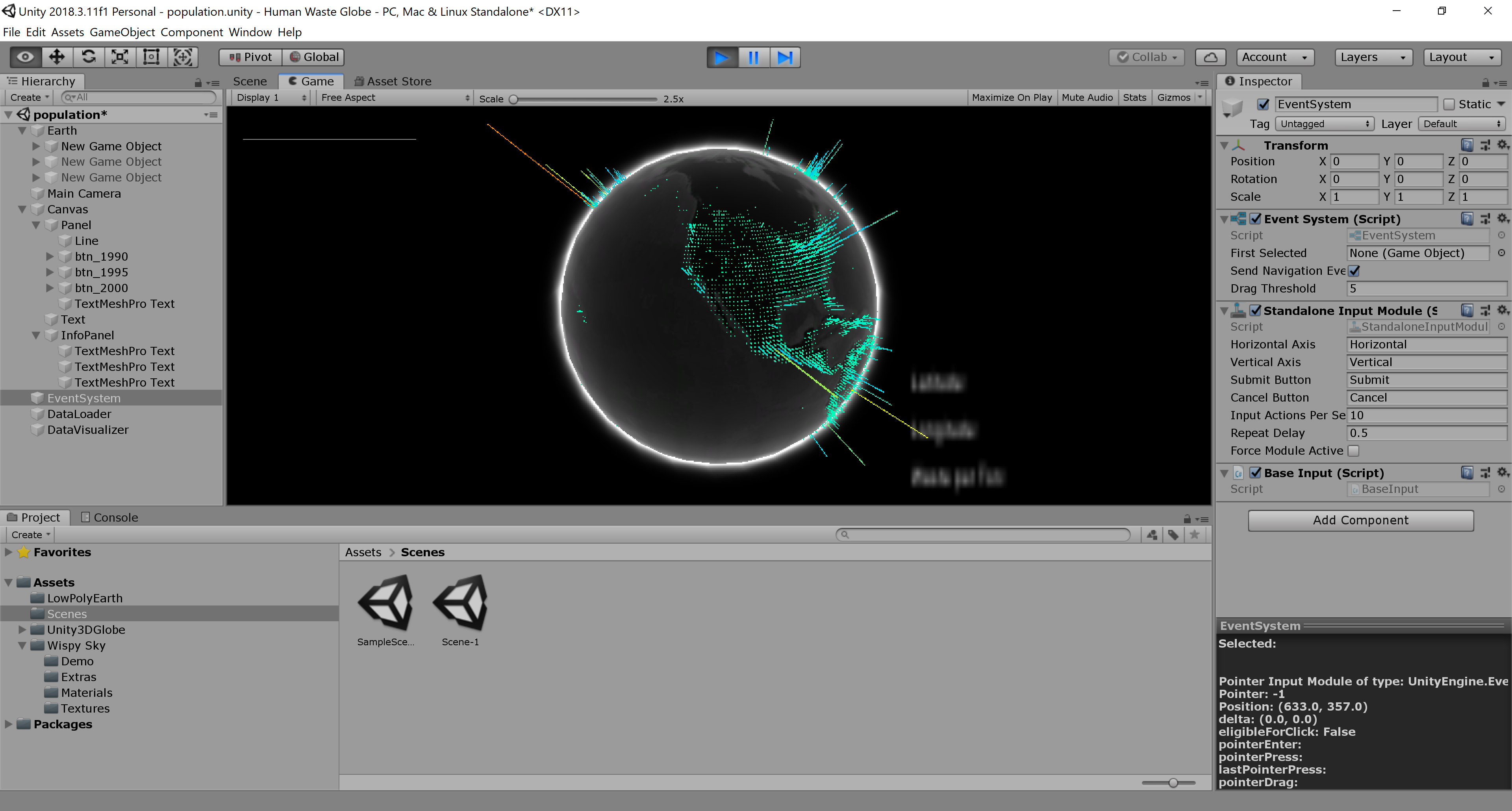Select the Rotate tool icon
The height and width of the screenshot is (811, 1512).
click(x=89, y=57)
